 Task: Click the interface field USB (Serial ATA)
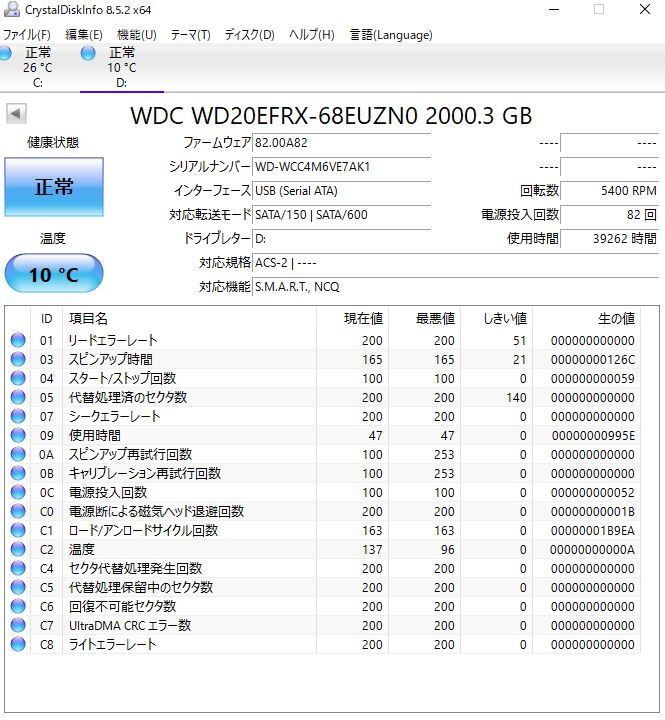point(342,191)
